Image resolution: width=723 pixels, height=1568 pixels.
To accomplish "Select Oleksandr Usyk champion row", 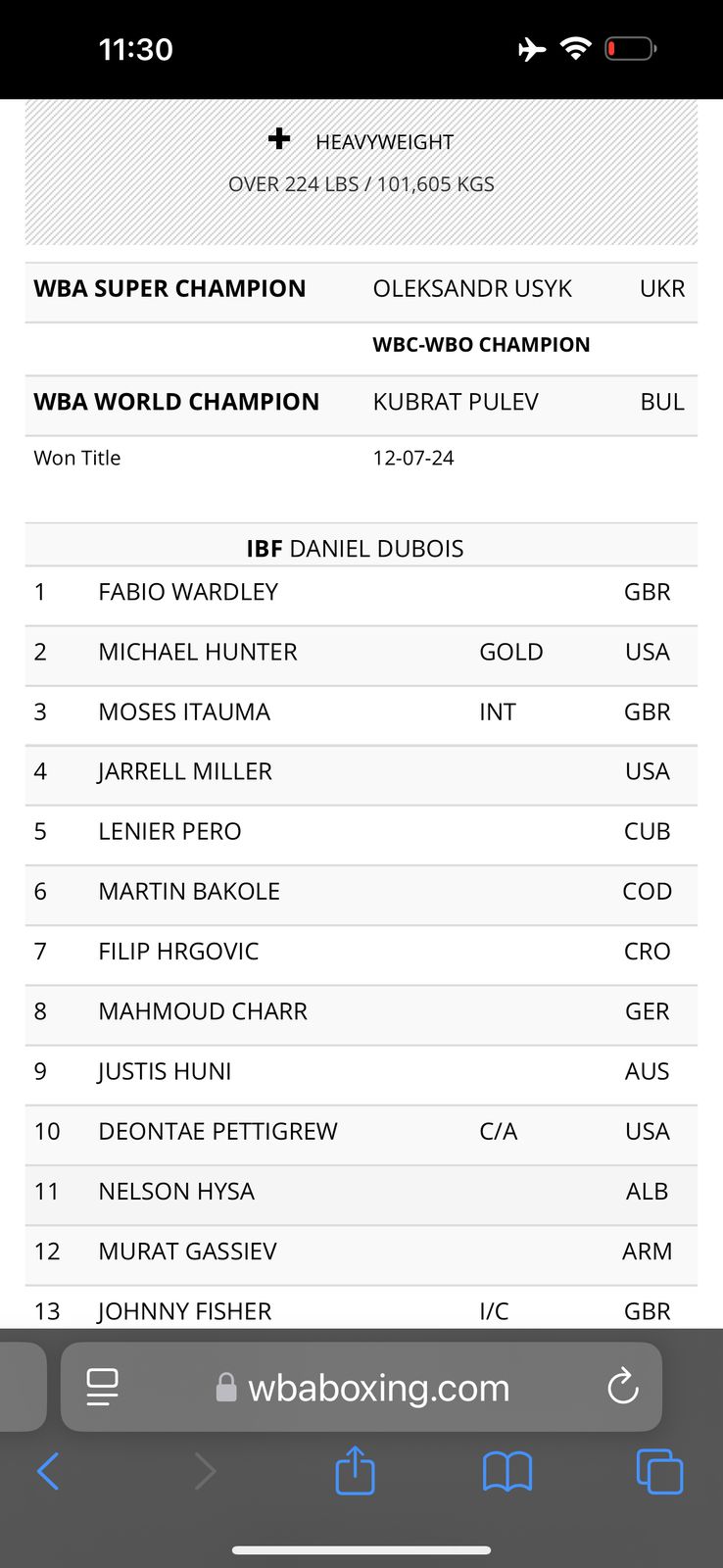I will pos(472,289).
